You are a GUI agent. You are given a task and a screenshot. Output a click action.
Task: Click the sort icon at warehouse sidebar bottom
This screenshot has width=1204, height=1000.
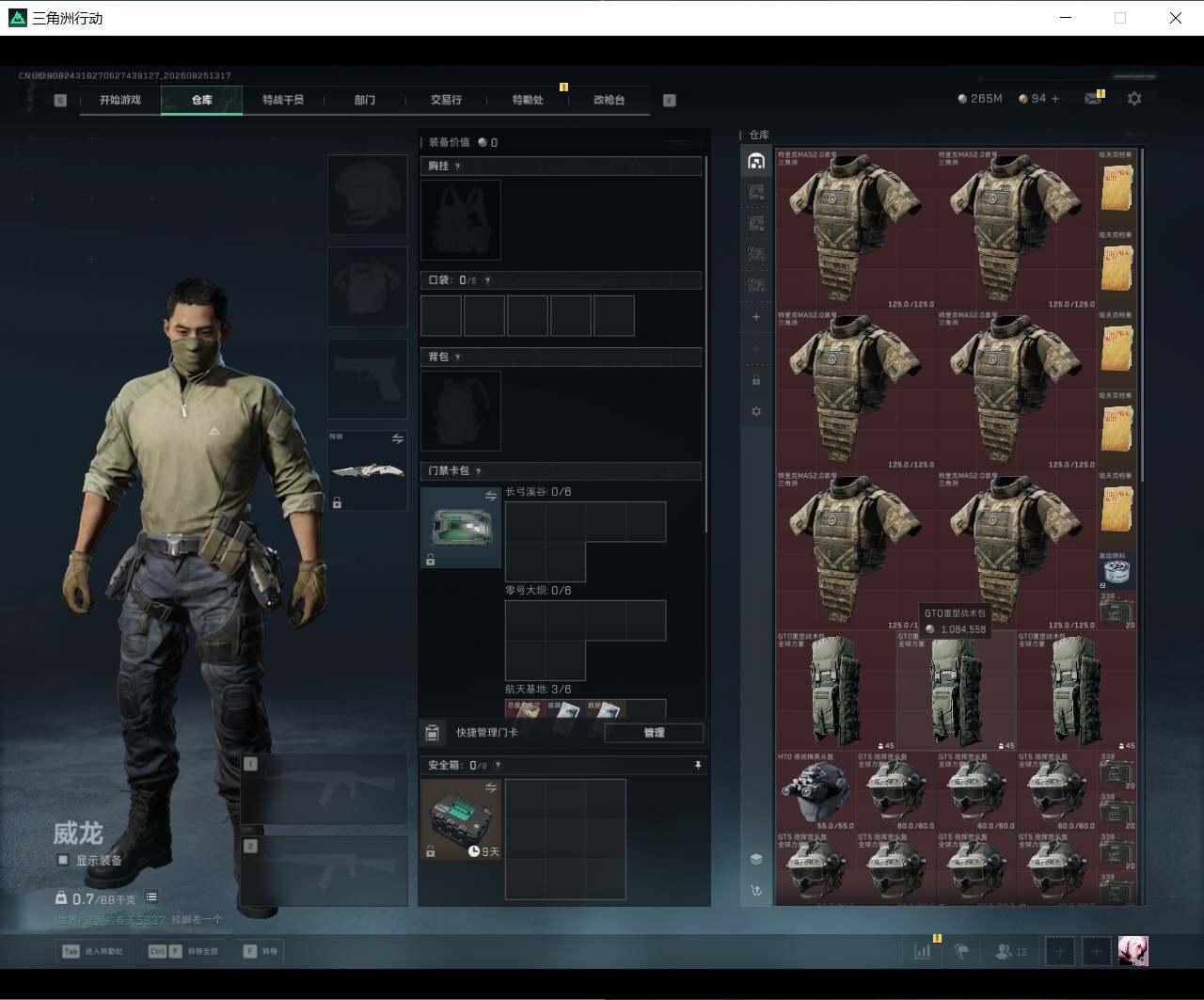point(756,890)
